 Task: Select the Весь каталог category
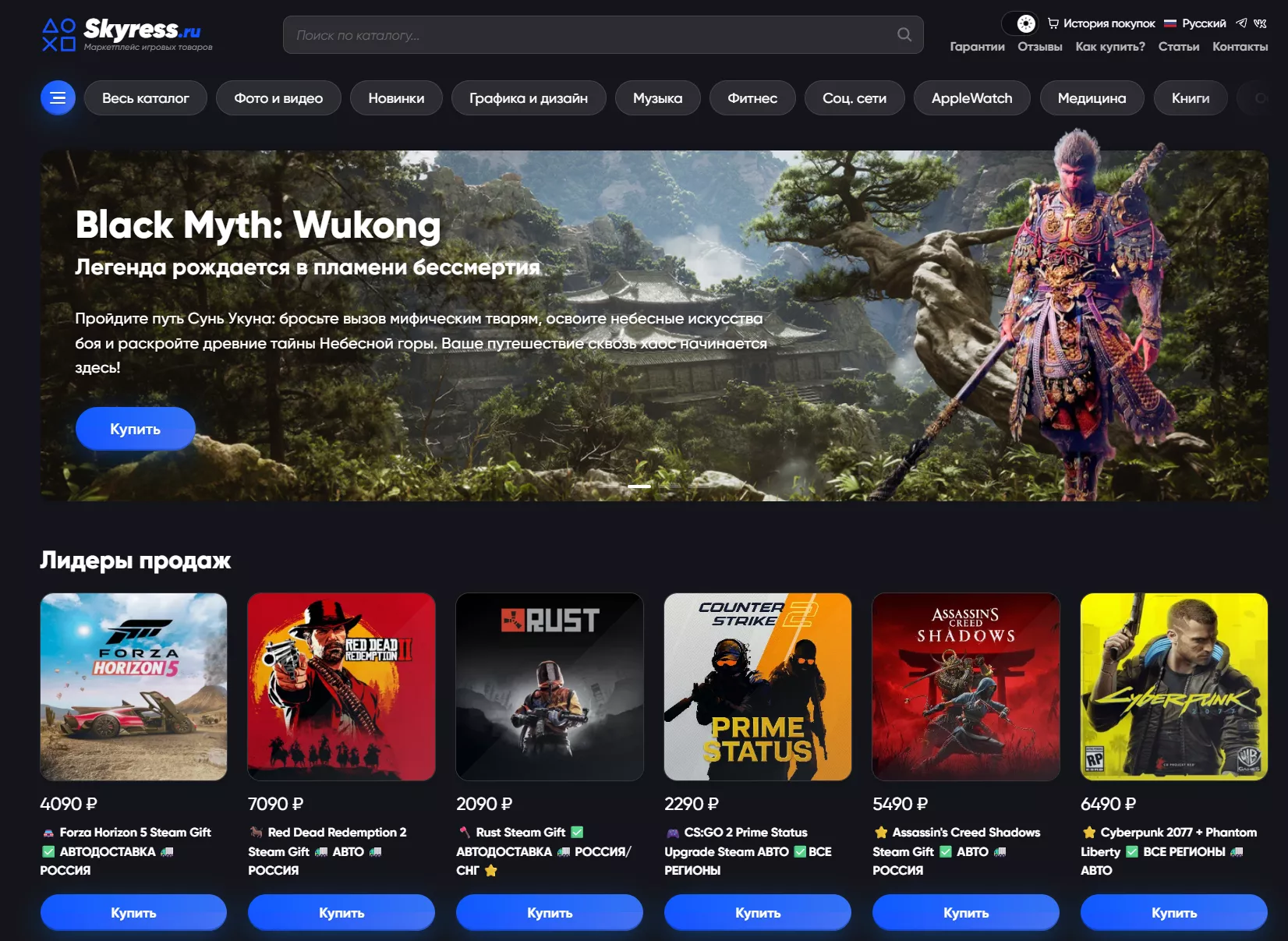click(146, 98)
